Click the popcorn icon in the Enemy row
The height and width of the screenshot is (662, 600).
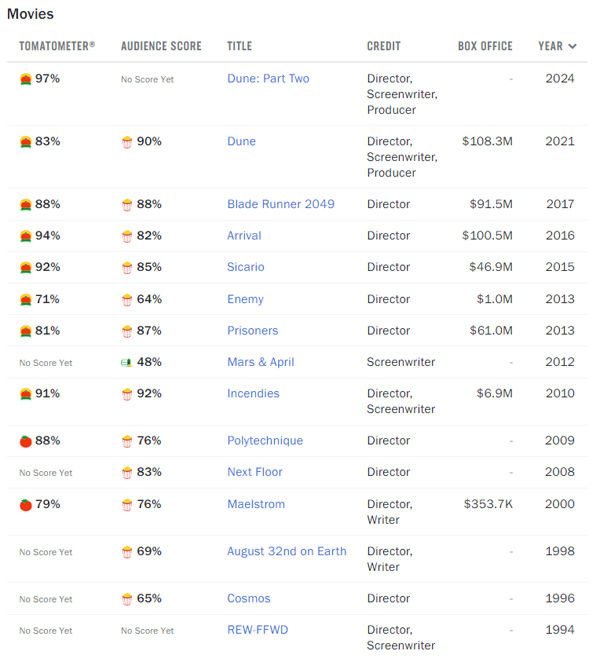pyautogui.click(x=127, y=300)
